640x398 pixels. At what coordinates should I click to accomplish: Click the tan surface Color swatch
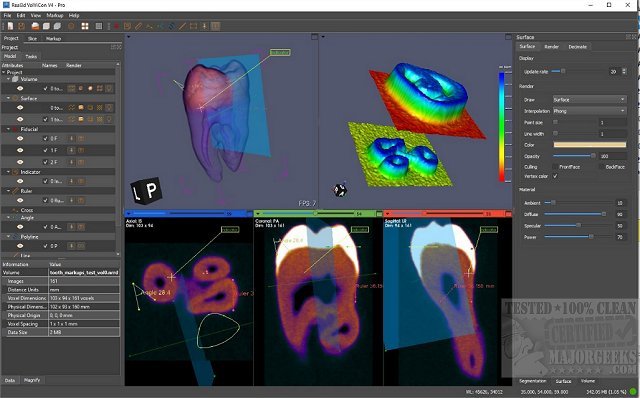click(589, 145)
